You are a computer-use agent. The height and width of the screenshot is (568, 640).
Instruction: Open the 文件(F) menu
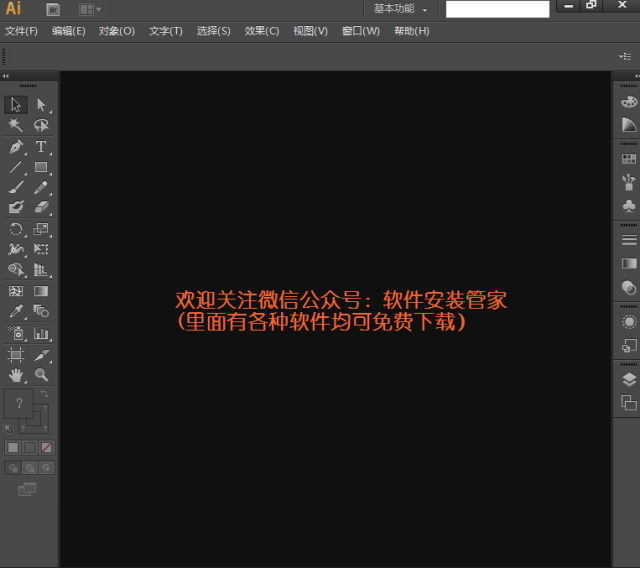point(21,31)
